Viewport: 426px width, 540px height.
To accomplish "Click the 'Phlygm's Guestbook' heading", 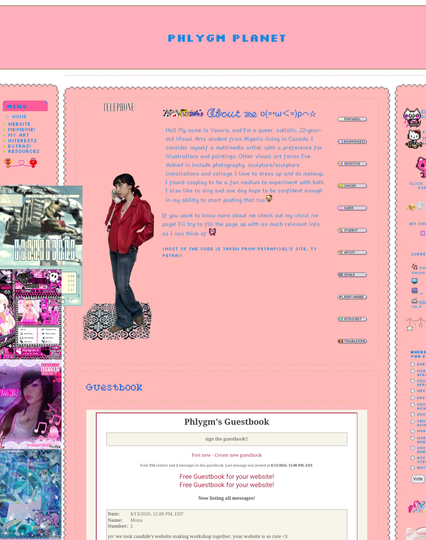I will (x=227, y=422).
